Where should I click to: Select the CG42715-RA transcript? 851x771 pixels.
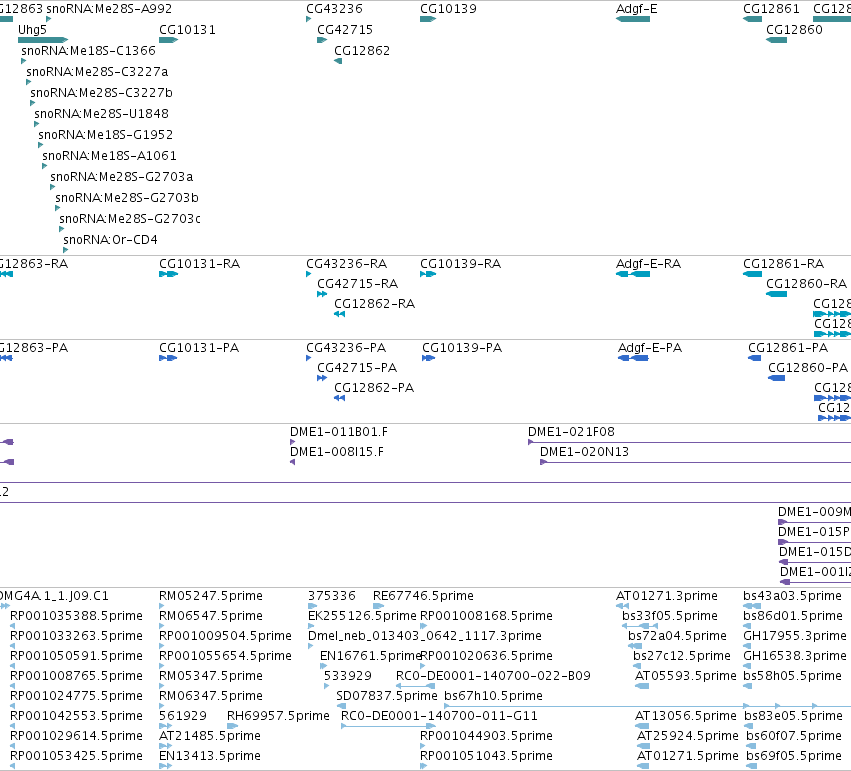click(x=322, y=294)
